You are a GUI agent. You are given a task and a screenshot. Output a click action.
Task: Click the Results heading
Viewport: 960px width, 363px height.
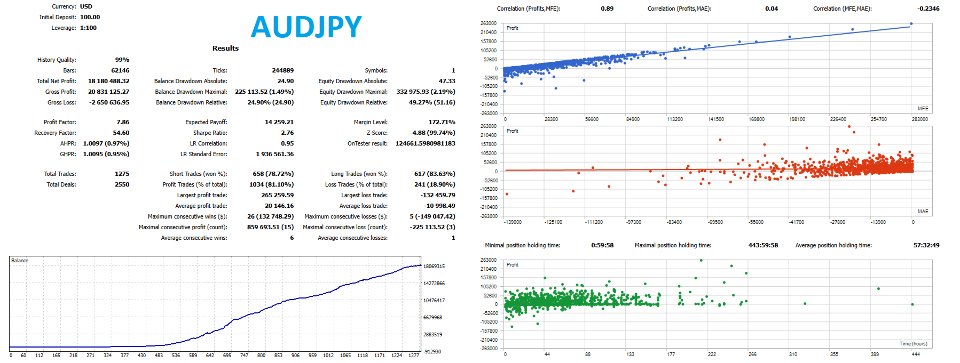point(225,48)
